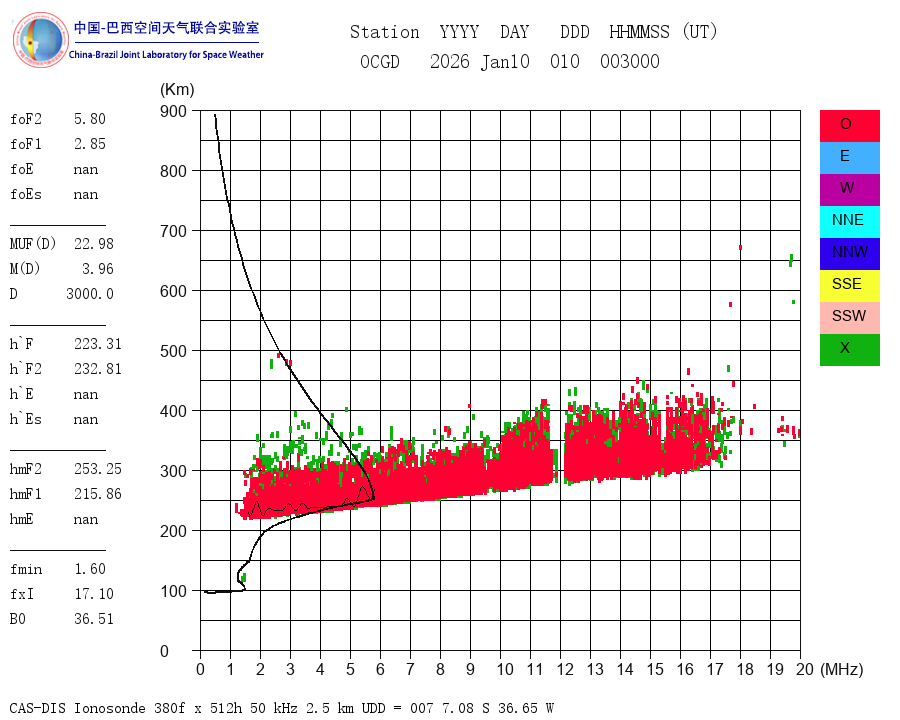900x720 pixels.
Task: Click the date Jan10 in header
Action: pos(505,61)
